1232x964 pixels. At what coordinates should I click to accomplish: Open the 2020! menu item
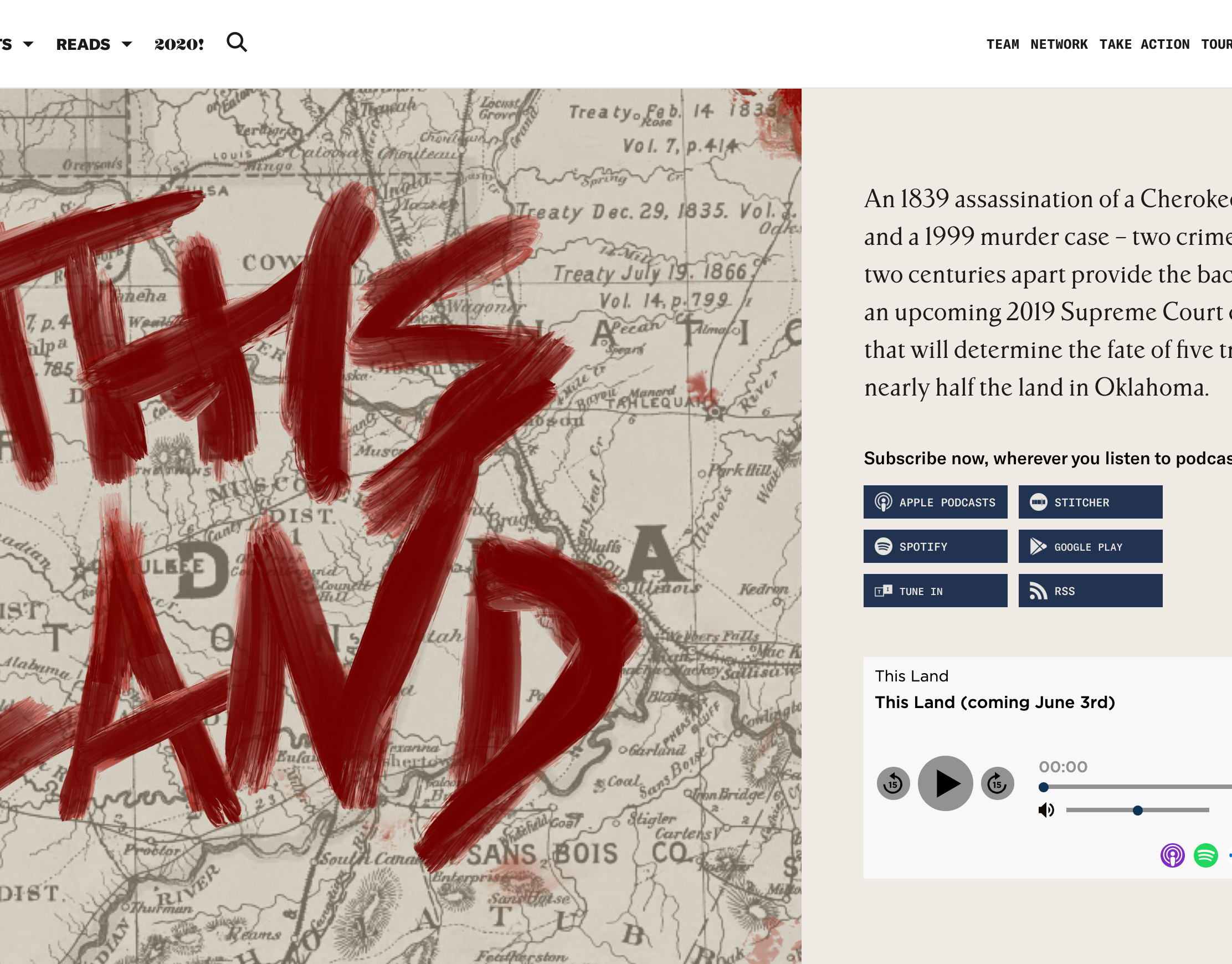(179, 44)
